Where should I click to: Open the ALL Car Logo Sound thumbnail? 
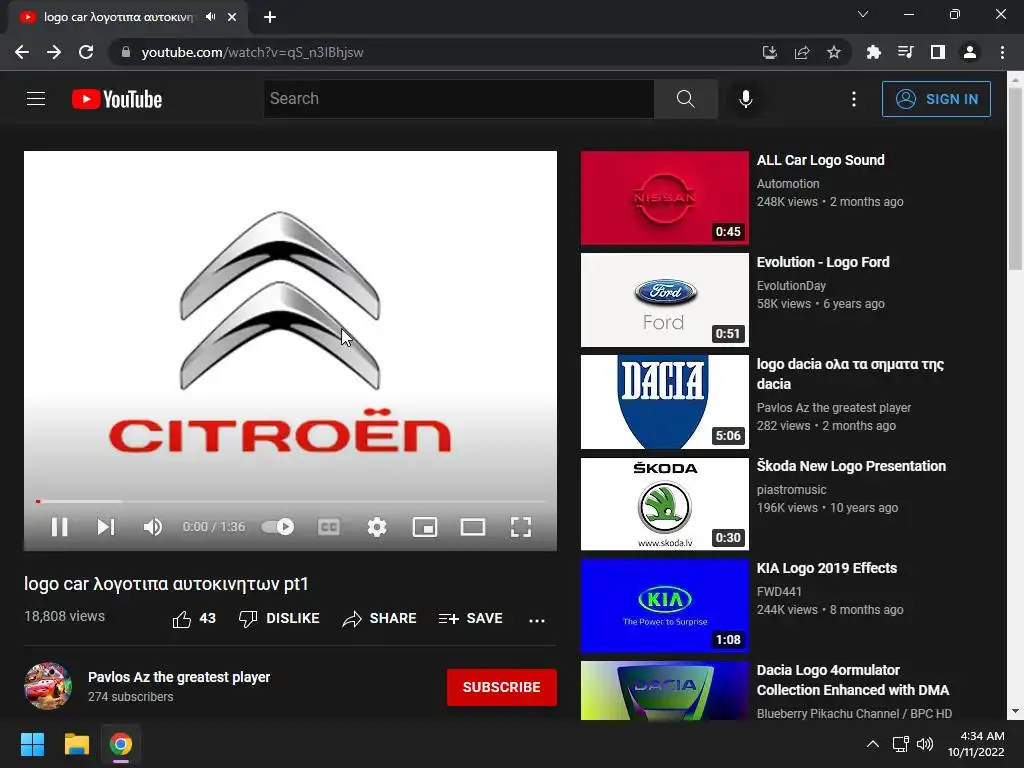665,198
